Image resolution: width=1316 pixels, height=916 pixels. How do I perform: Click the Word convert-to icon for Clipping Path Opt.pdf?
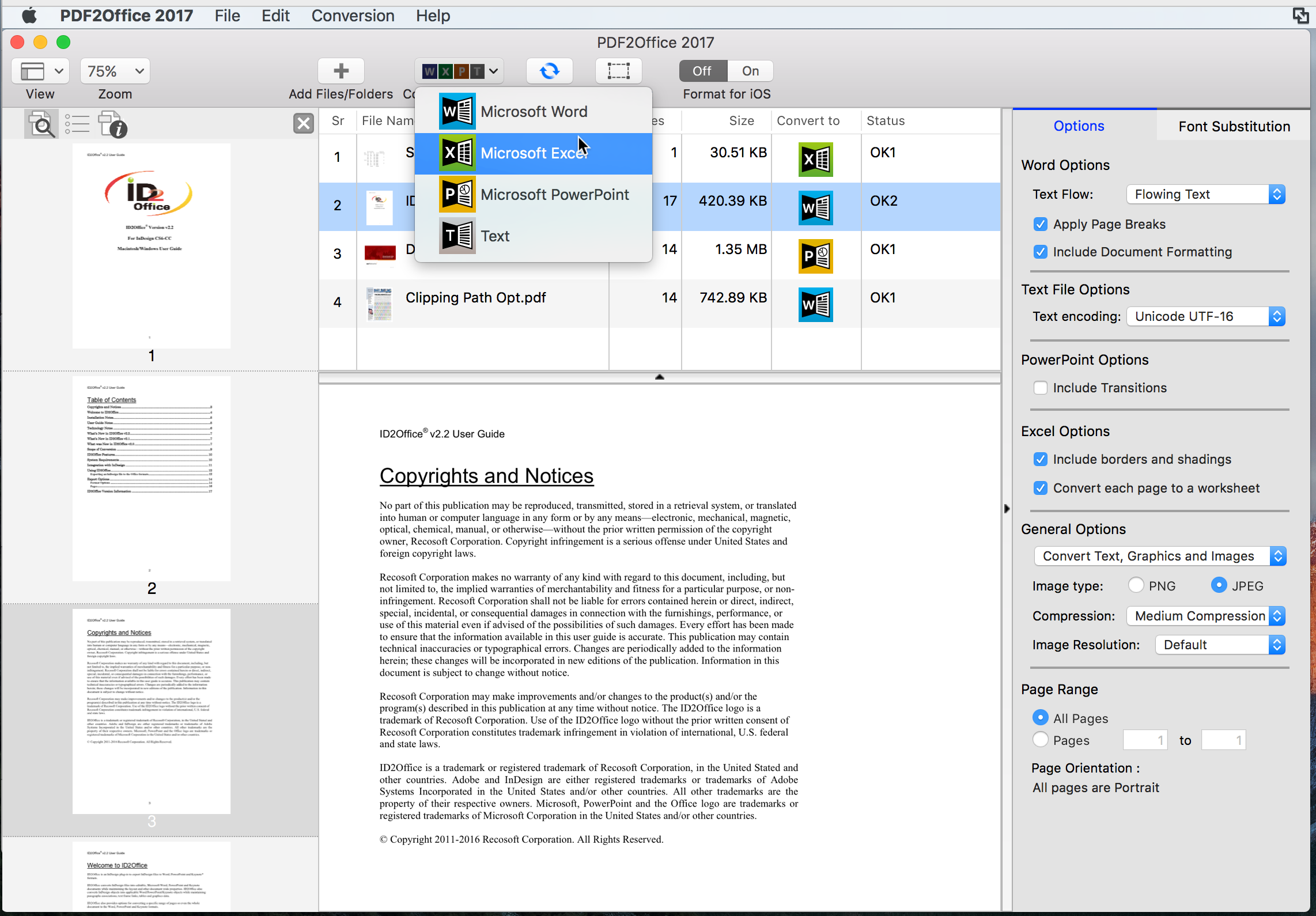815,304
